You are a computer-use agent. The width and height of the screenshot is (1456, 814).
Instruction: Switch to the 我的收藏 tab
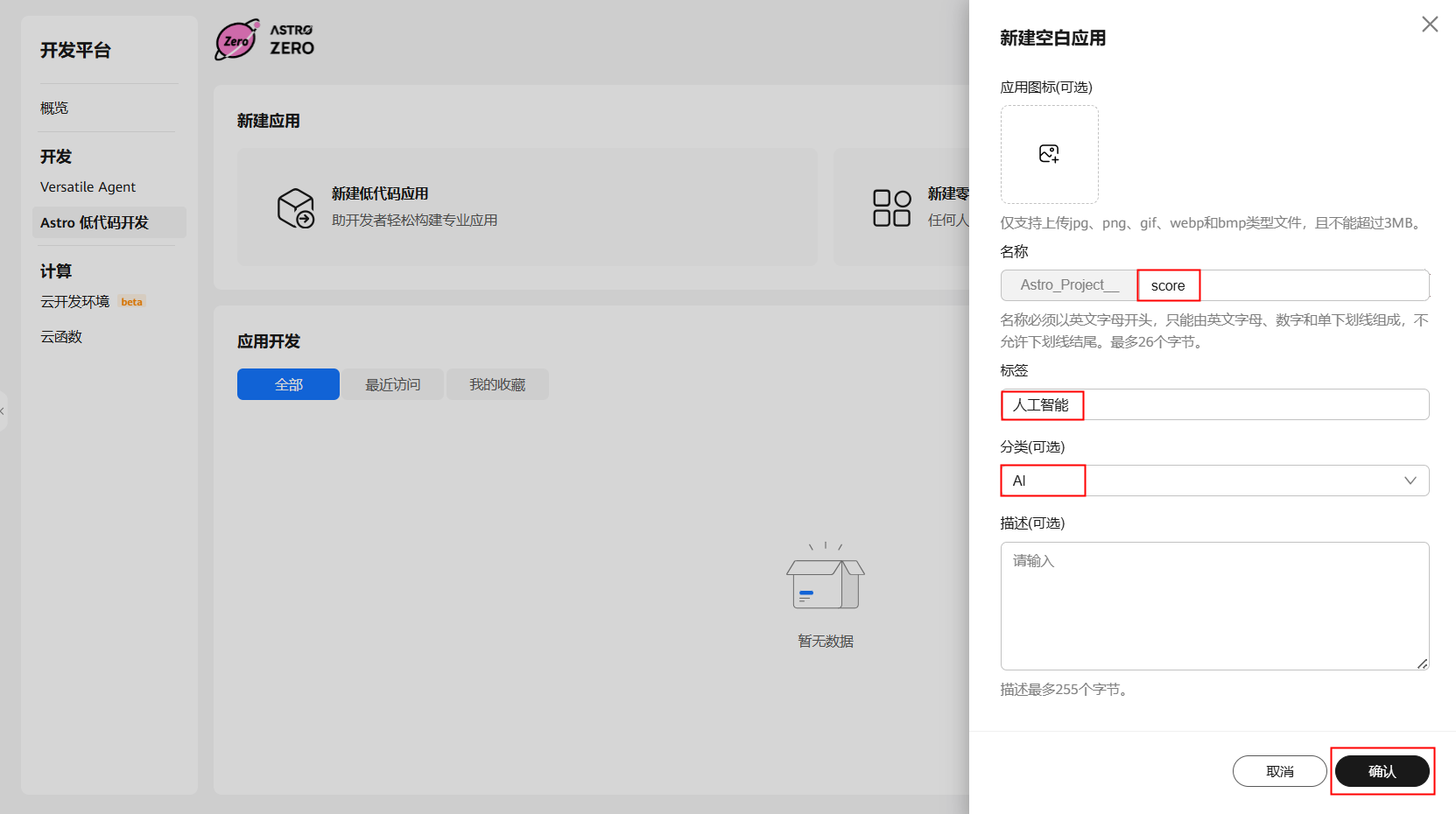coord(497,384)
